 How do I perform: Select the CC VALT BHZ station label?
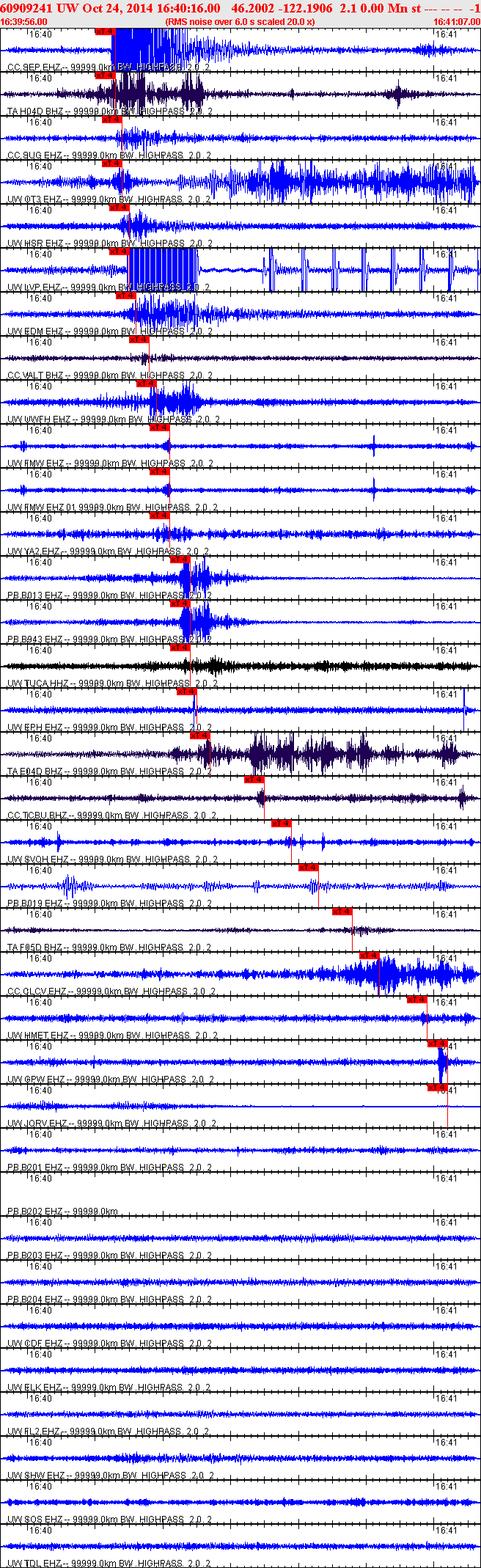(111, 375)
